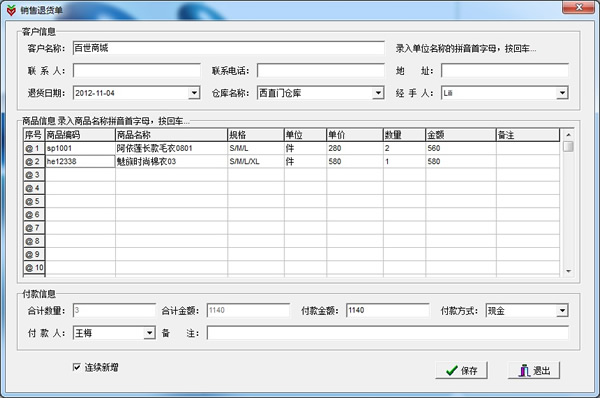Image resolution: width=600 pixels, height=398 pixels.
Task: Click the 退出 exit button
Action: click(534, 370)
